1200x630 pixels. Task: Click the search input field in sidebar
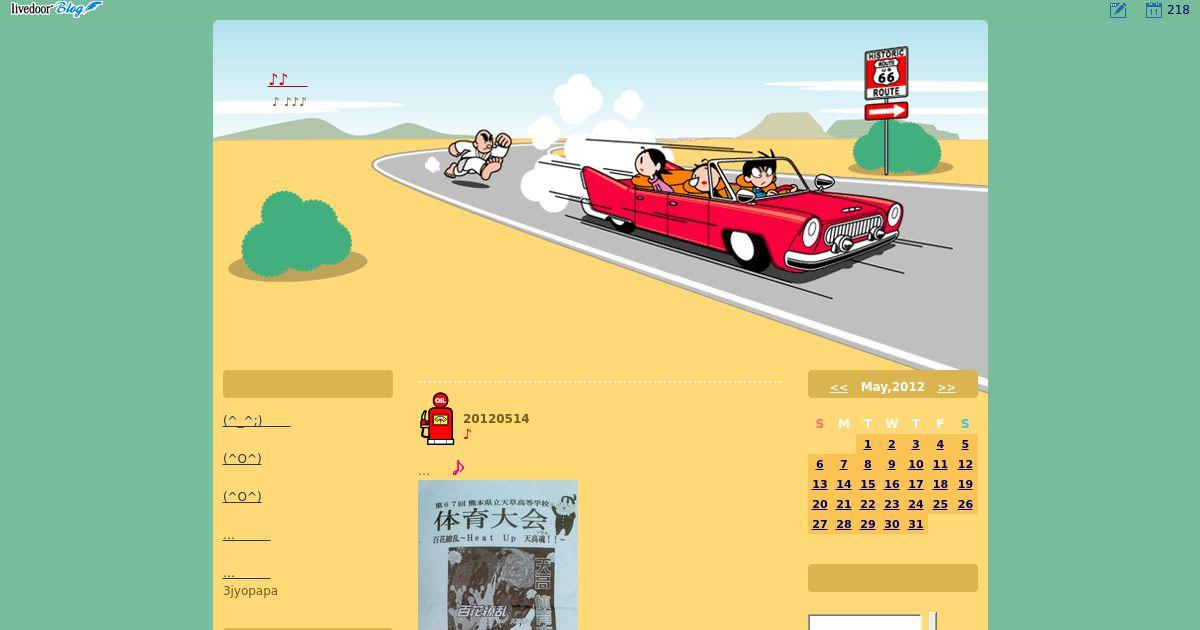click(x=865, y=622)
